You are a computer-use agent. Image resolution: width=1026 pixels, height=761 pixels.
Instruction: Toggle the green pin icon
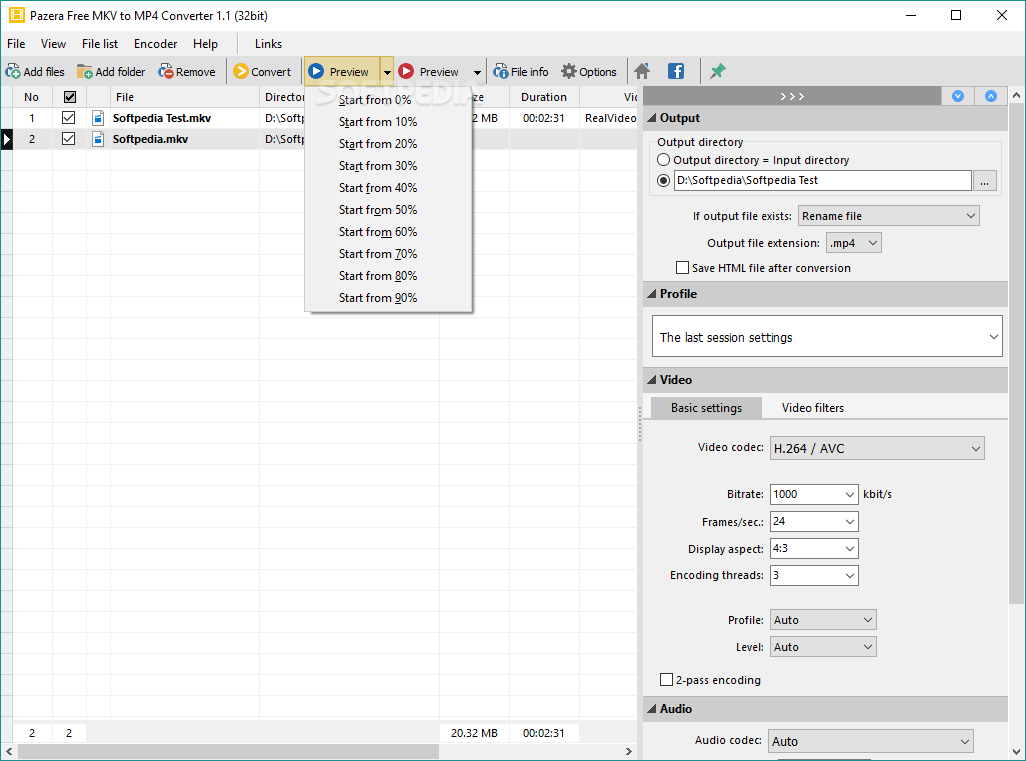[718, 71]
